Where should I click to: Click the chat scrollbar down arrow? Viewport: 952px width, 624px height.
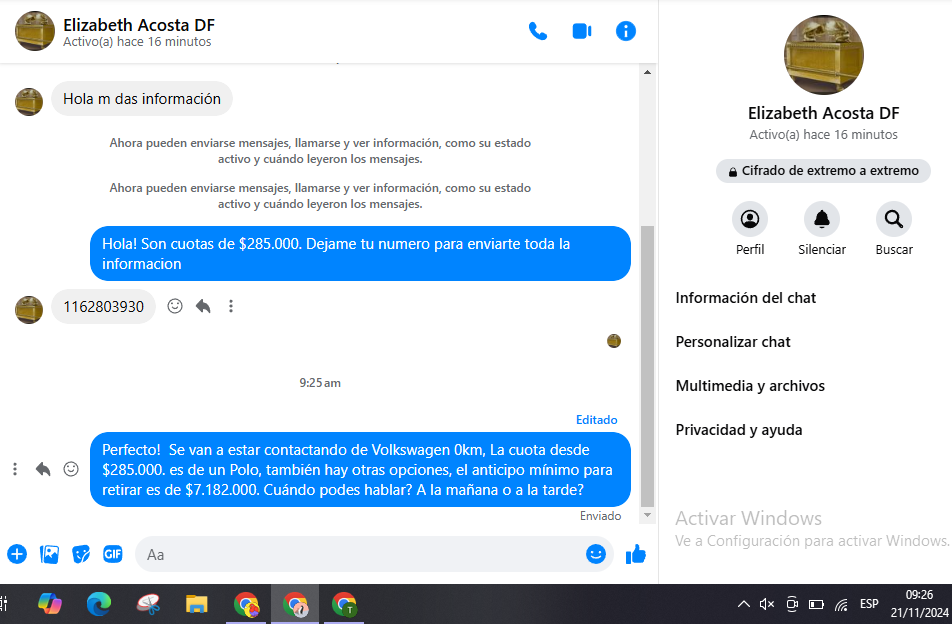coord(647,515)
